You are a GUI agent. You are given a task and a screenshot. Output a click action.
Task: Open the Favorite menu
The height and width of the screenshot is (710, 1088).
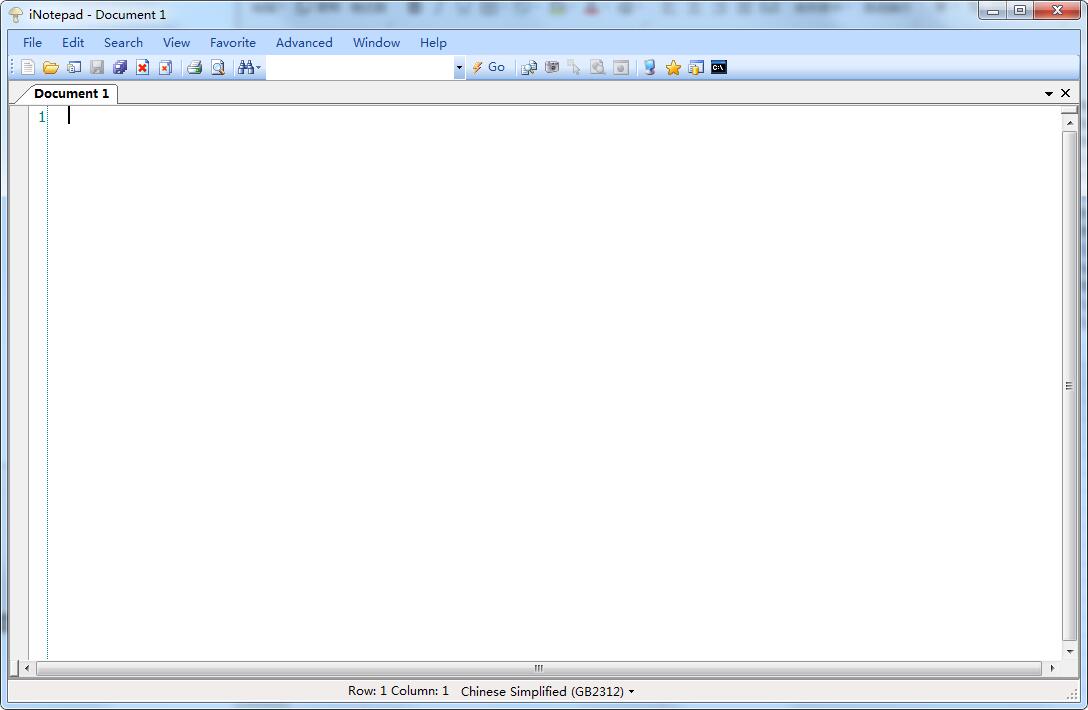233,43
